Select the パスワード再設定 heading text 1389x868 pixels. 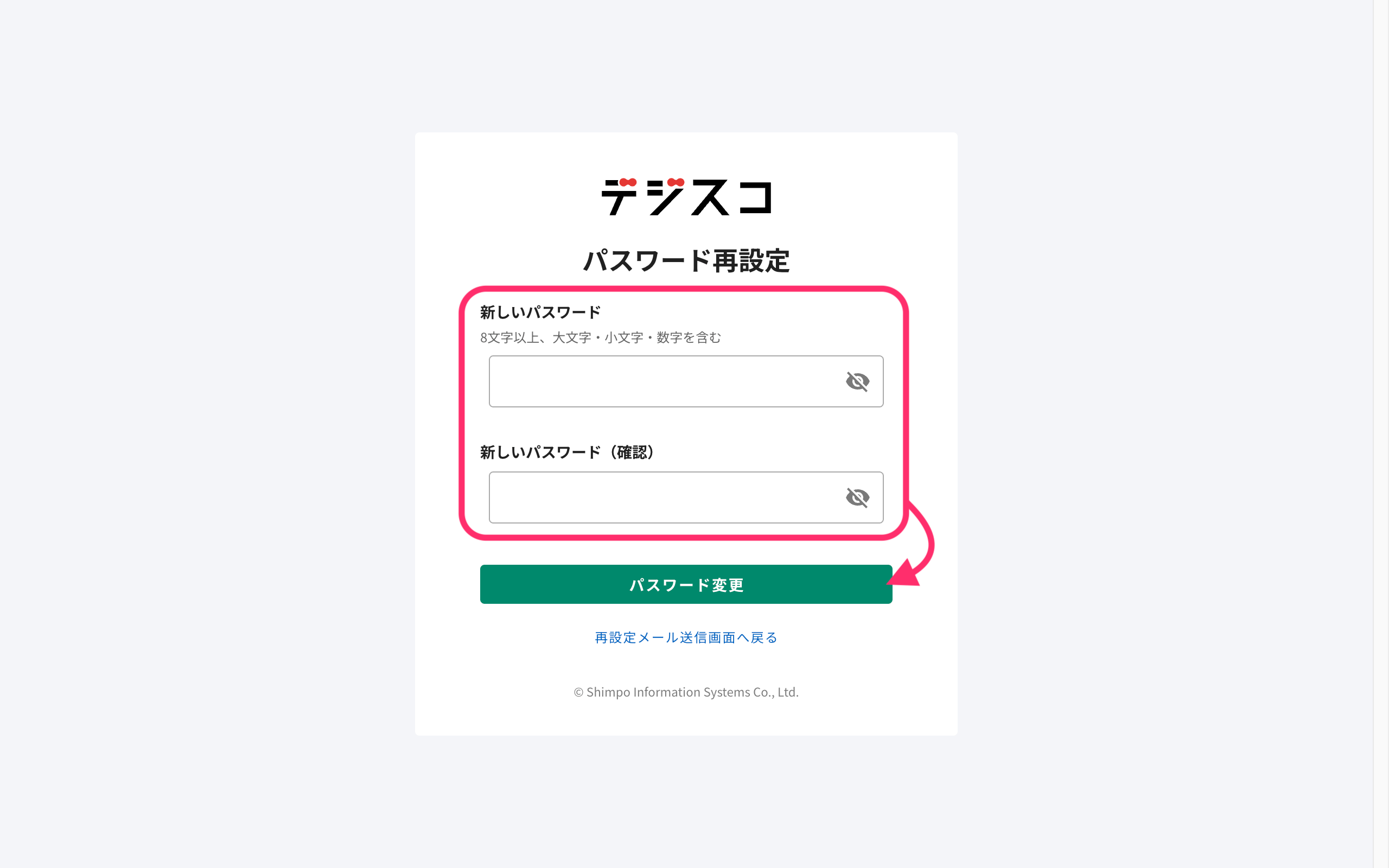tap(686, 260)
